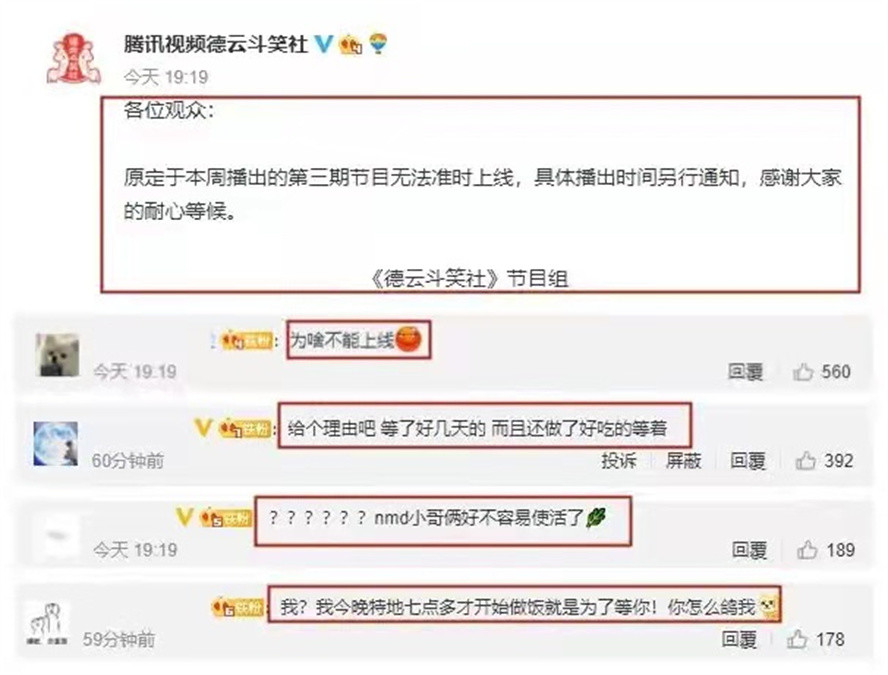Like the comment with 560 likes
Image resolution: width=888 pixels, height=675 pixels.
pos(803,372)
